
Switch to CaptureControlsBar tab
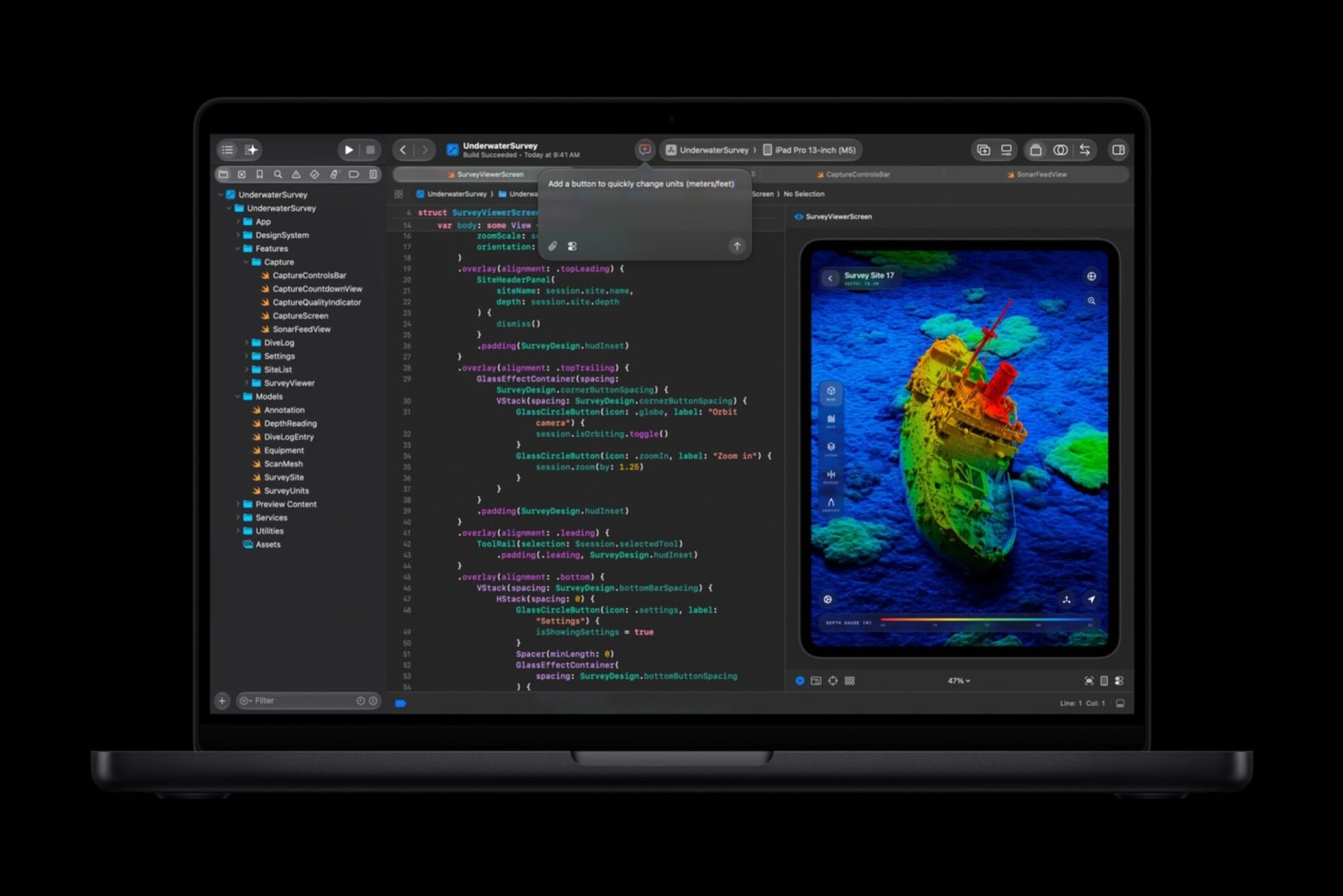click(x=853, y=175)
